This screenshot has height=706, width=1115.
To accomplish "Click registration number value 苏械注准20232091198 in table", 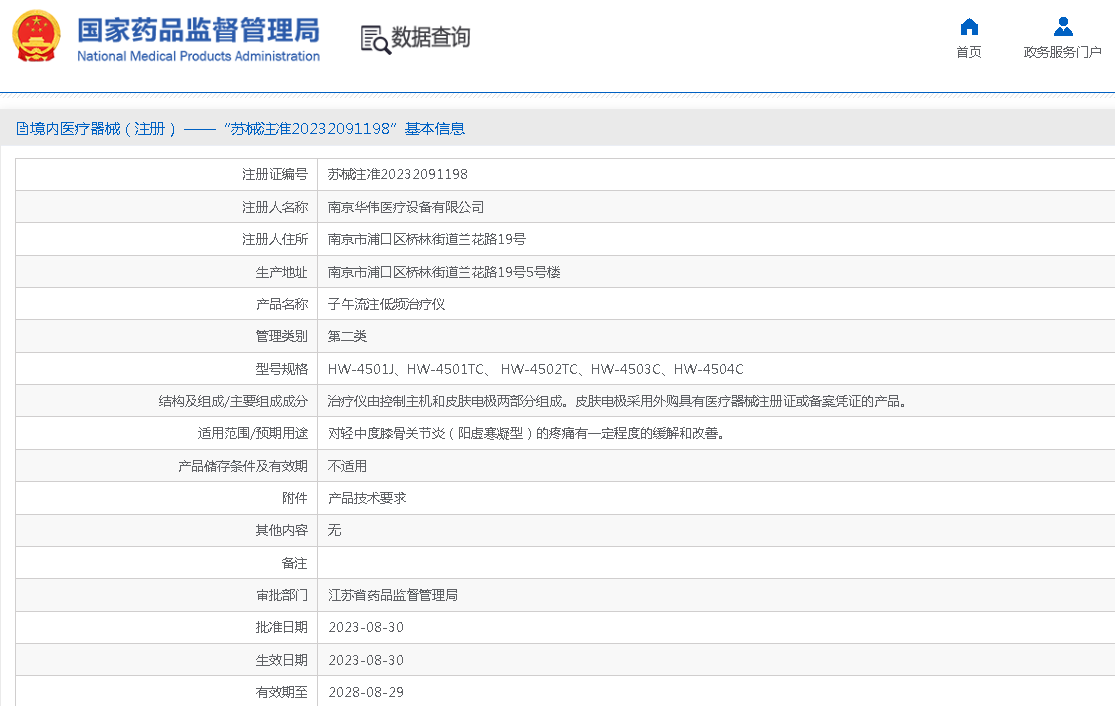I will (x=397, y=175).
